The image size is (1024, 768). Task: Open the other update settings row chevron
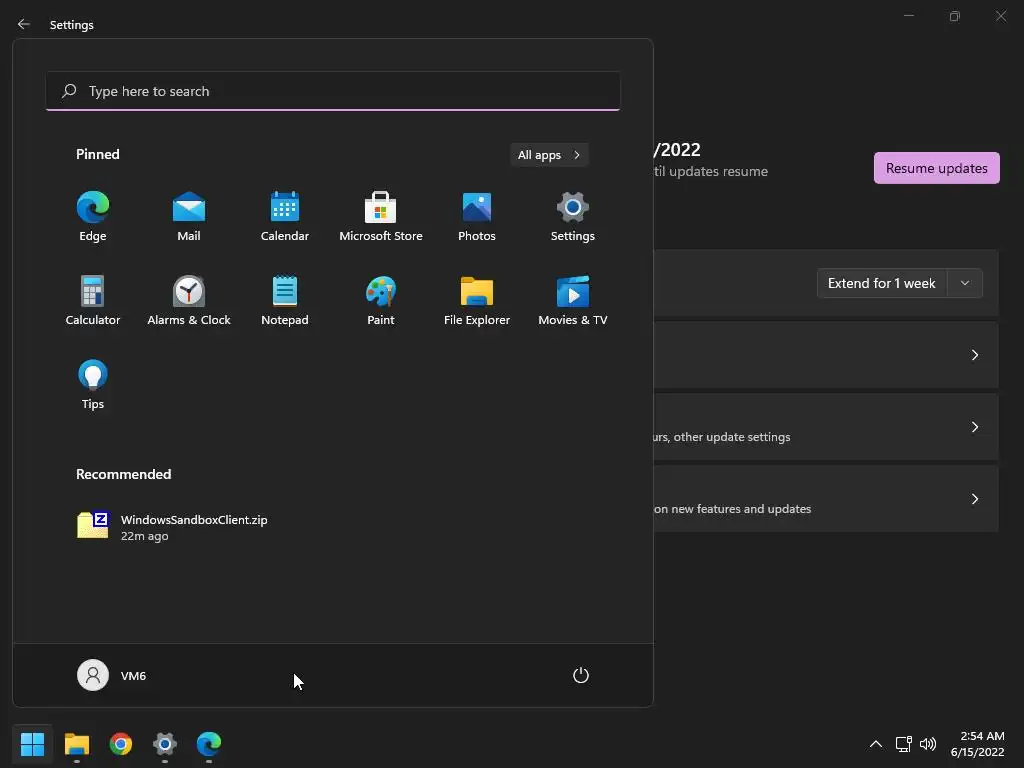974,427
